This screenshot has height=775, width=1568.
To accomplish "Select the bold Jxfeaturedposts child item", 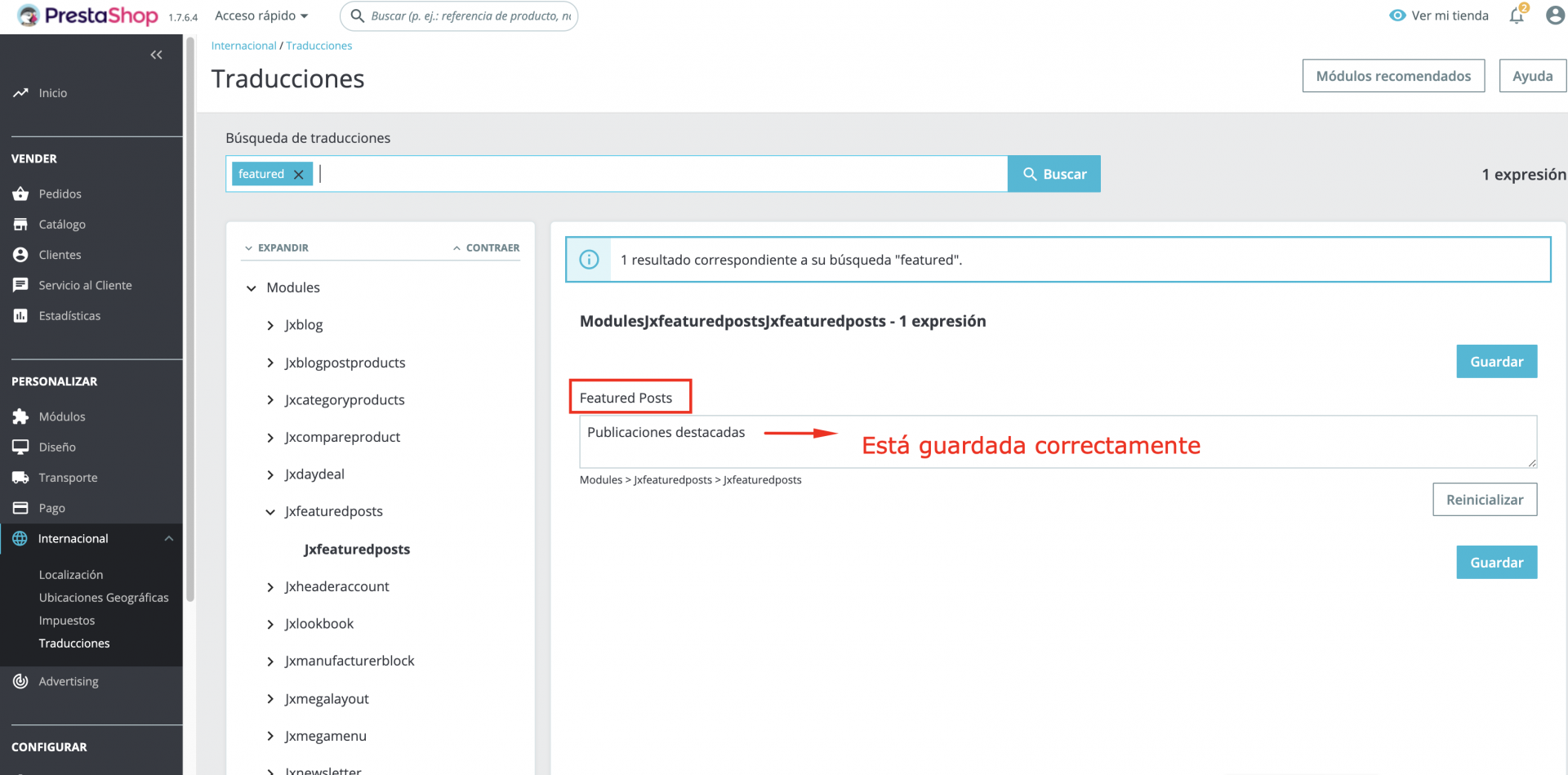I will tap(357, 549).
